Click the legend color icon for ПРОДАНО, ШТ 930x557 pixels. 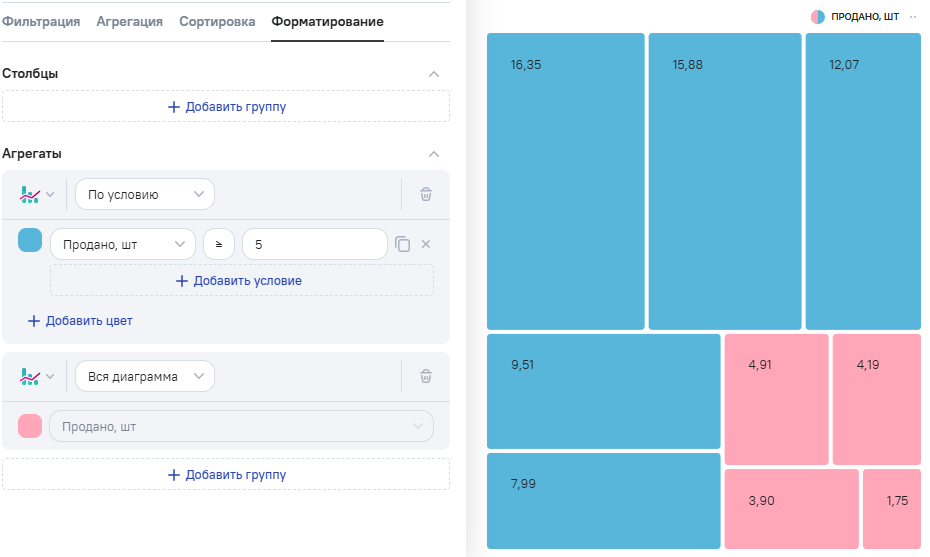[x=818, y=17]
